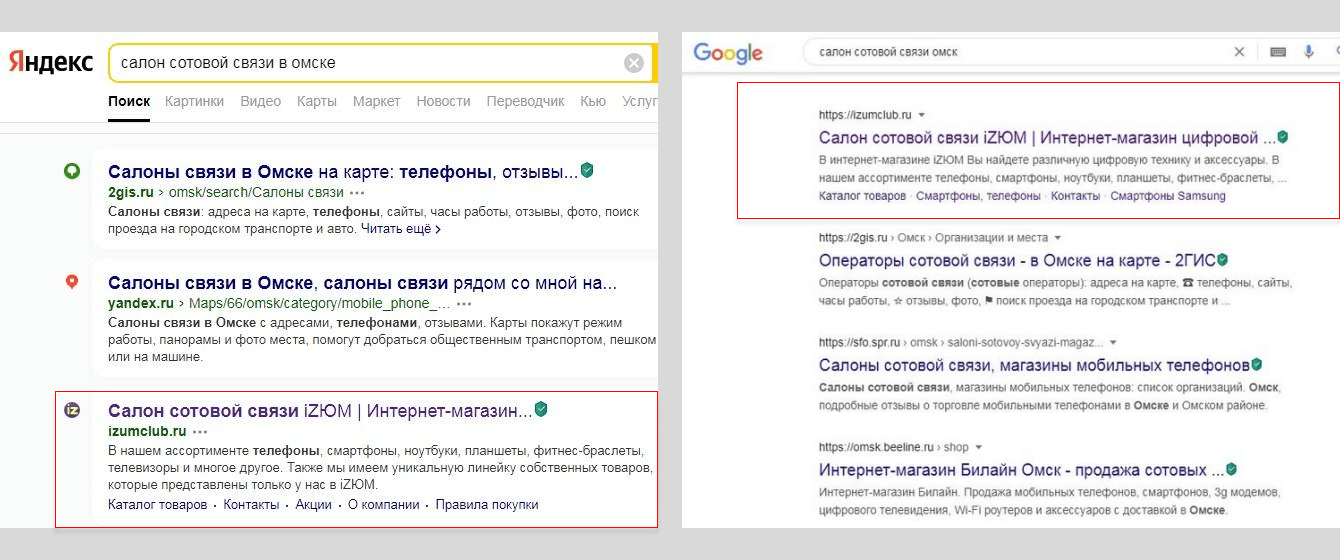
Task: Clear the Yandex search query
Action: pyautogui.click(x=634, y=63)
